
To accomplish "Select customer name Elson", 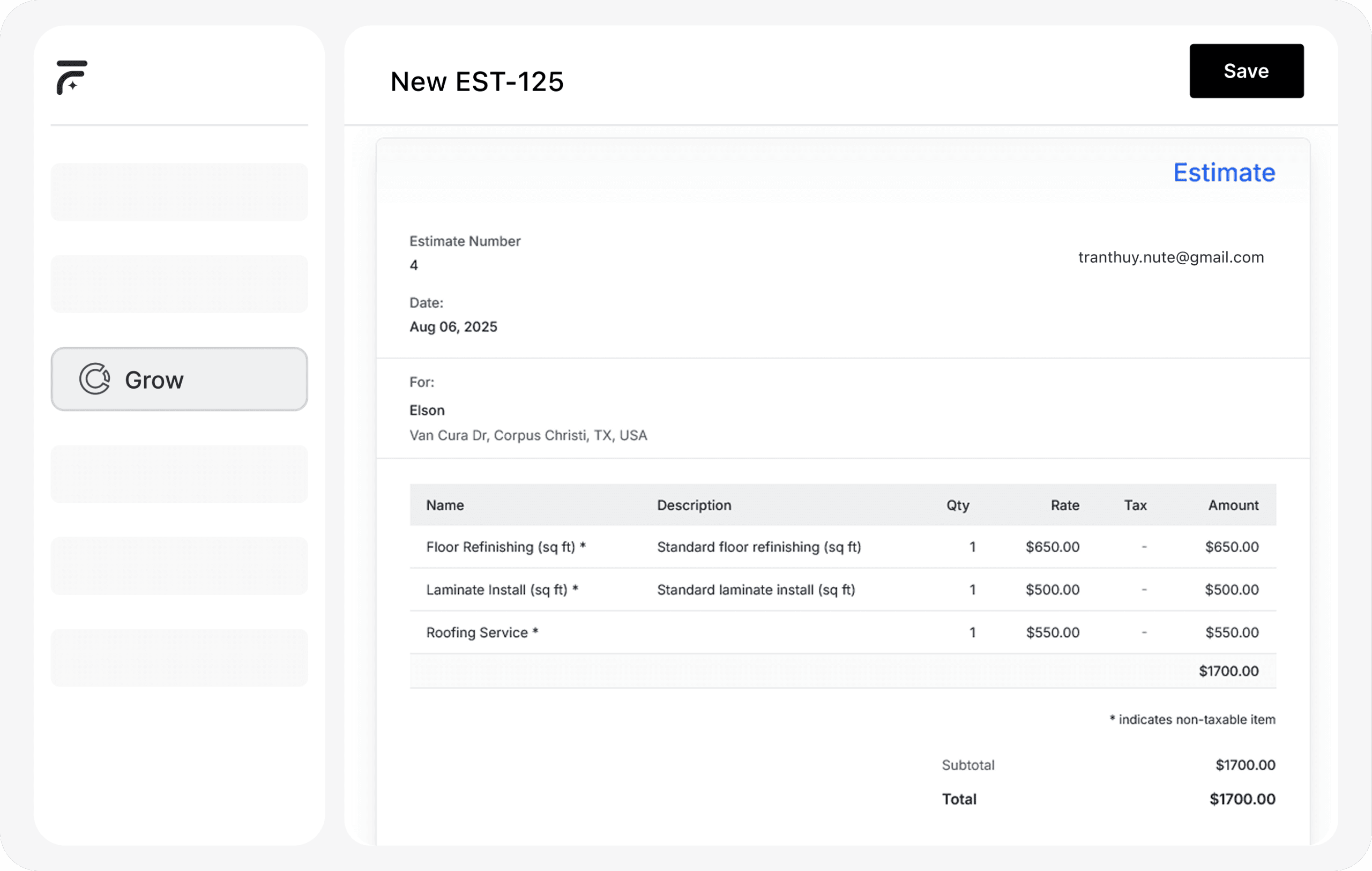I will (427, 410).
